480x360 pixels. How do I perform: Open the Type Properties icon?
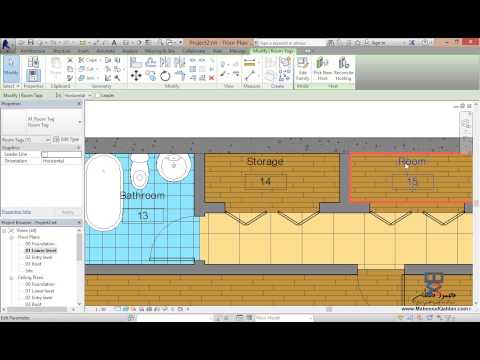click(33, 62)
